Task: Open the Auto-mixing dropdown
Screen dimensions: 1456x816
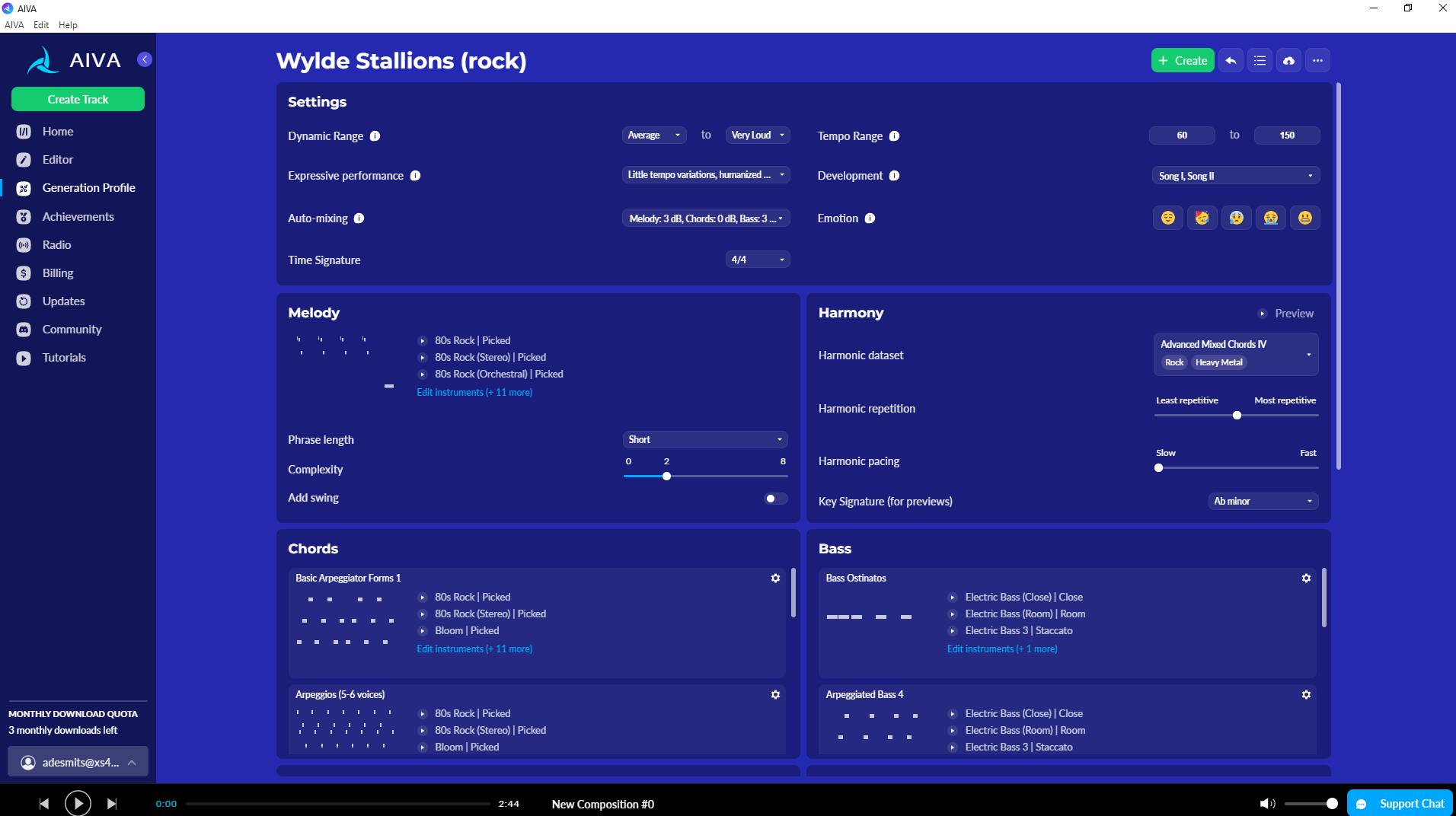Action: point(706,218)
